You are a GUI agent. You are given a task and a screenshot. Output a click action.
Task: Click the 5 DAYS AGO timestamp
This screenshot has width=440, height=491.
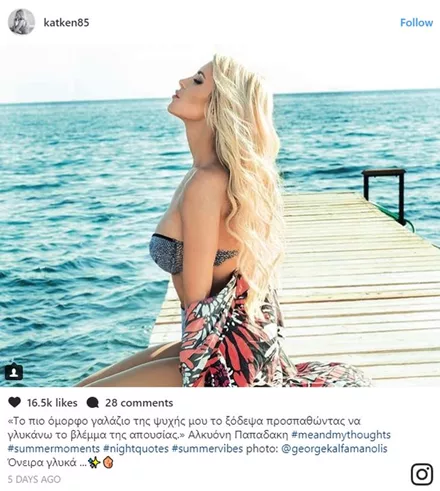pyautogui.click(x=34, y=479)
